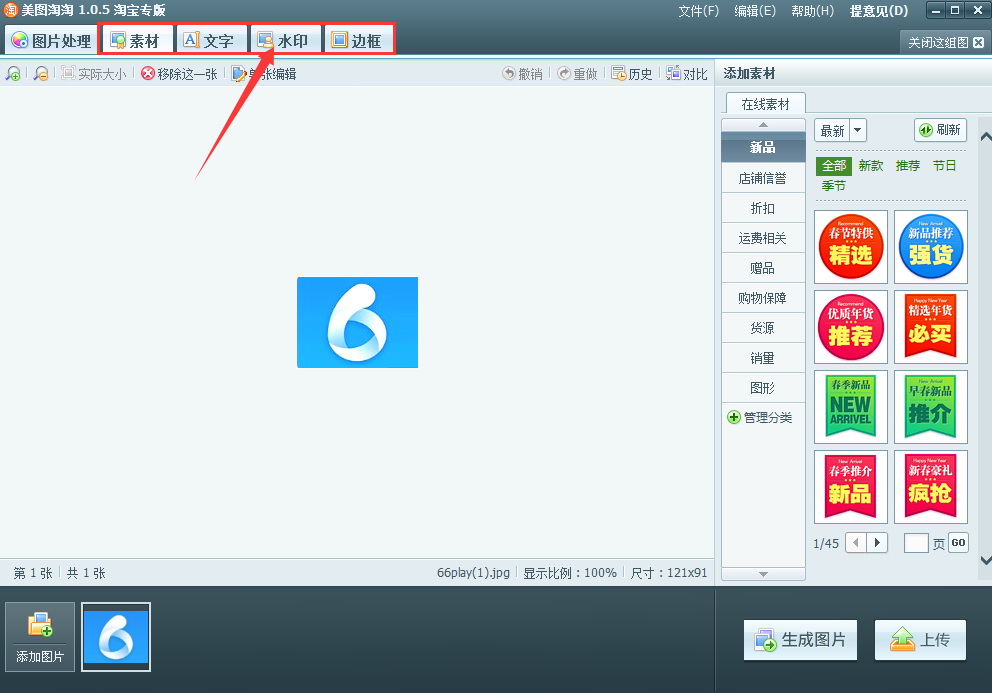The width and height of the screenshot is (992, 693).
Task: Select the 货源 category
Action: (763, 328)
